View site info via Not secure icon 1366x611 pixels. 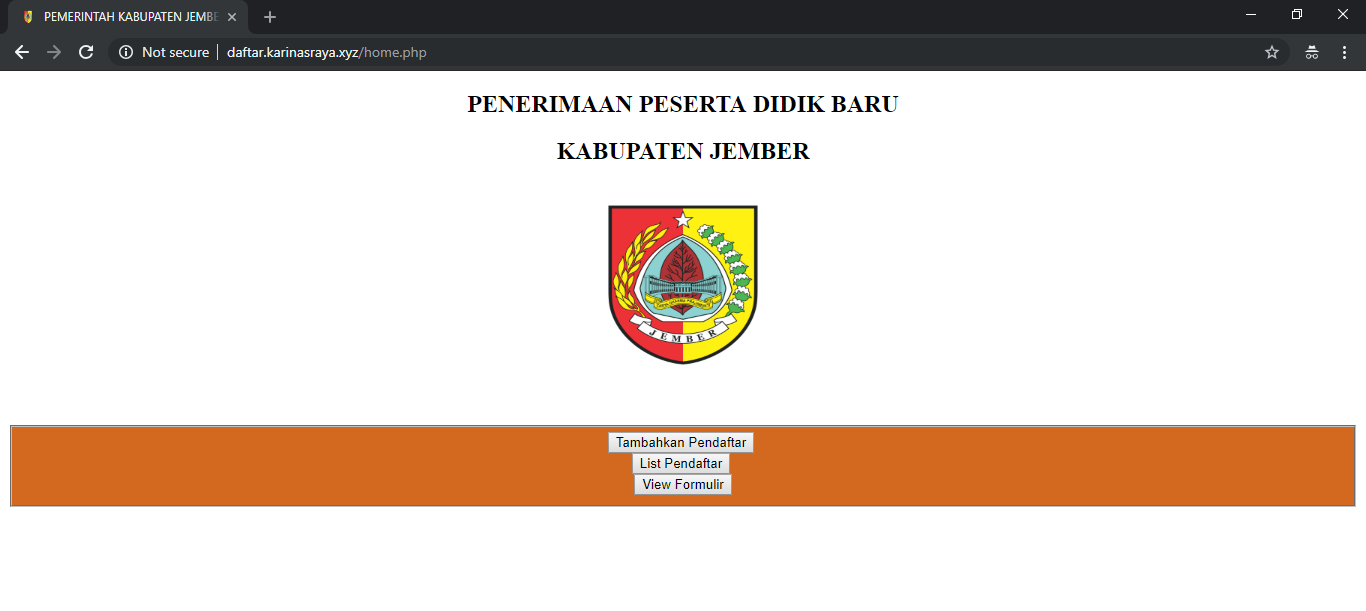(126, 52)
